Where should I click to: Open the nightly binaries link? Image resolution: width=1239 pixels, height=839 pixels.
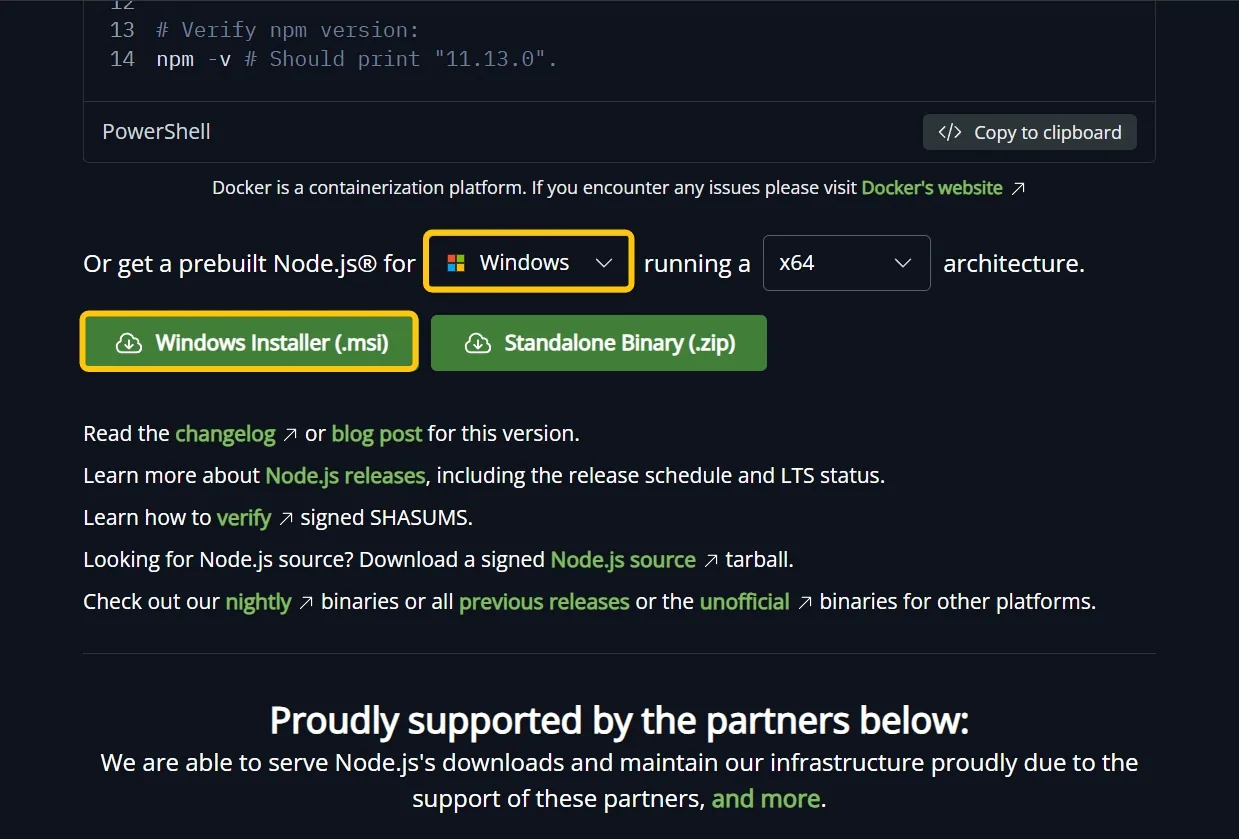[x=258, y=602]
